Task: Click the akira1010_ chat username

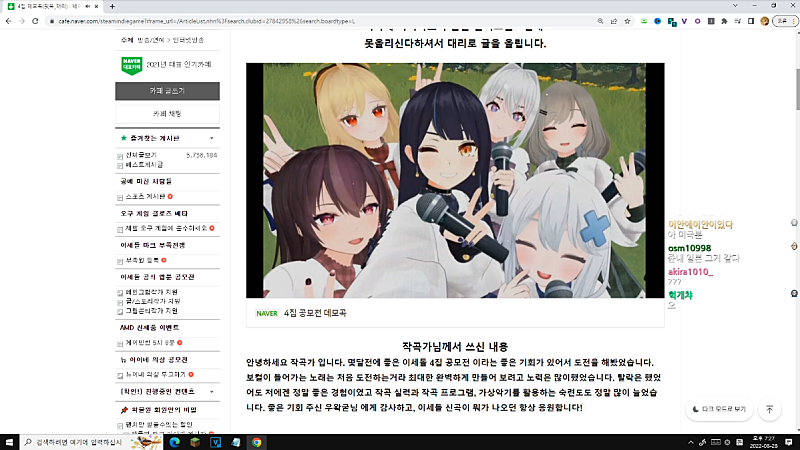Action: pos(690,272)
